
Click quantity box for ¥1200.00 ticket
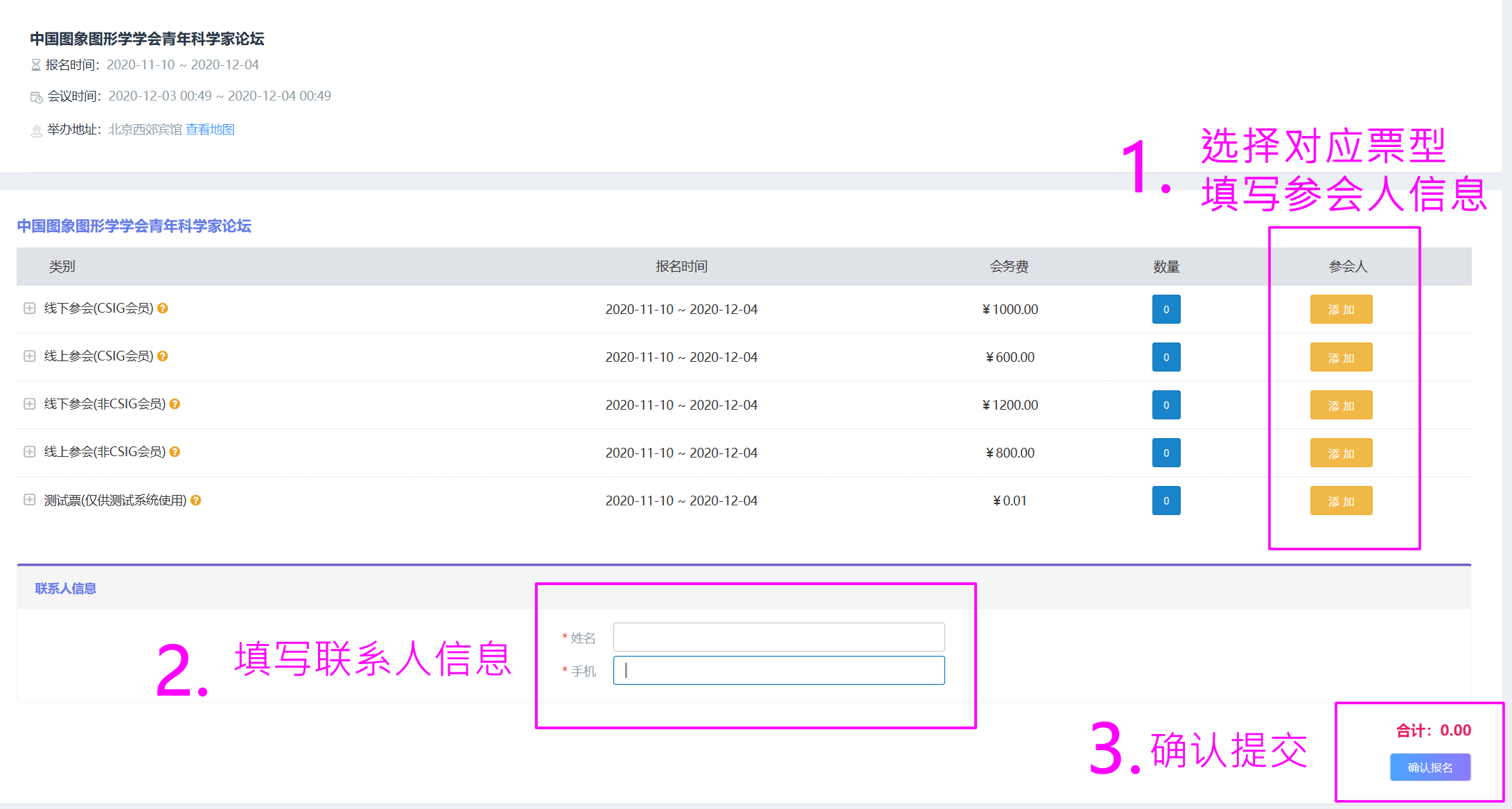point(1166,405)
